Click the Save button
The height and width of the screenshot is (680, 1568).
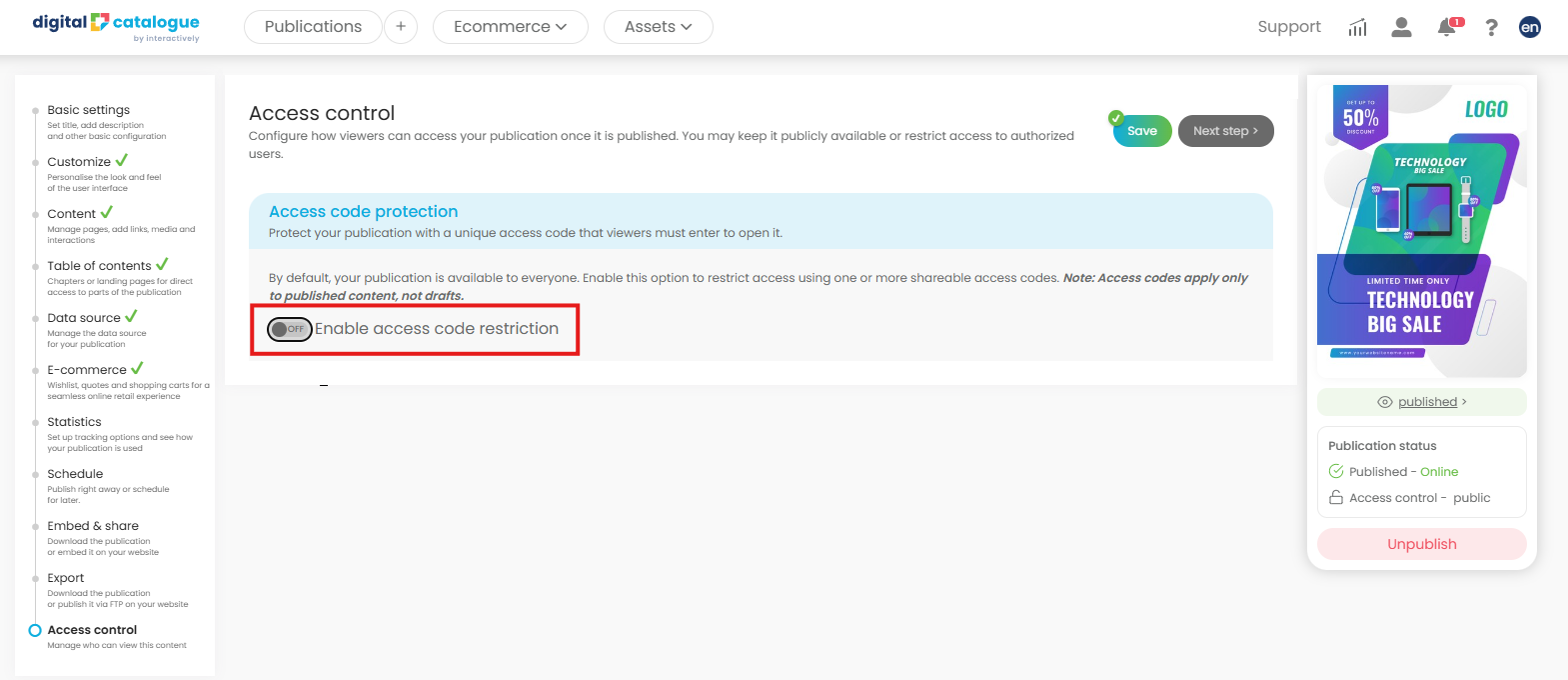[x=1142, y=131]
